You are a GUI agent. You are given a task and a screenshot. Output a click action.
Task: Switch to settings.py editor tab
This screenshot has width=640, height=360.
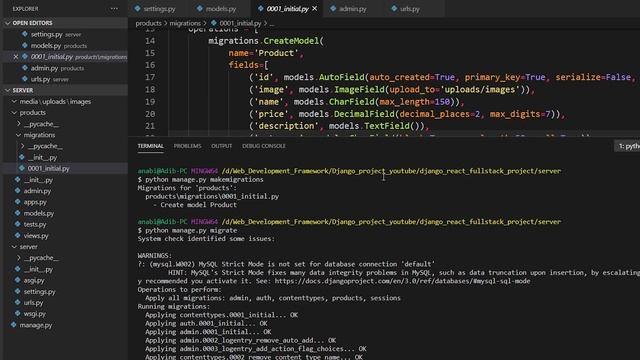(x=159, y=9)
